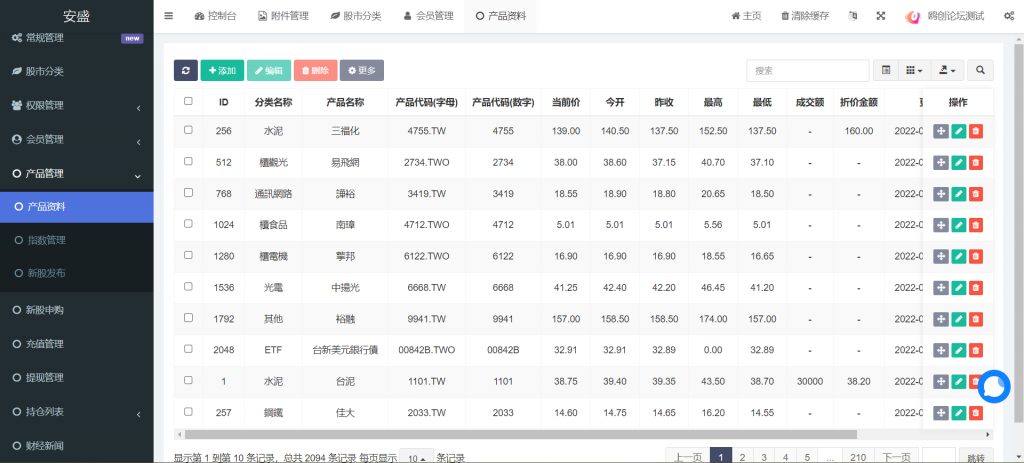
Task: Delete row 768 with the red trash icon
Action: pos(976,193)
